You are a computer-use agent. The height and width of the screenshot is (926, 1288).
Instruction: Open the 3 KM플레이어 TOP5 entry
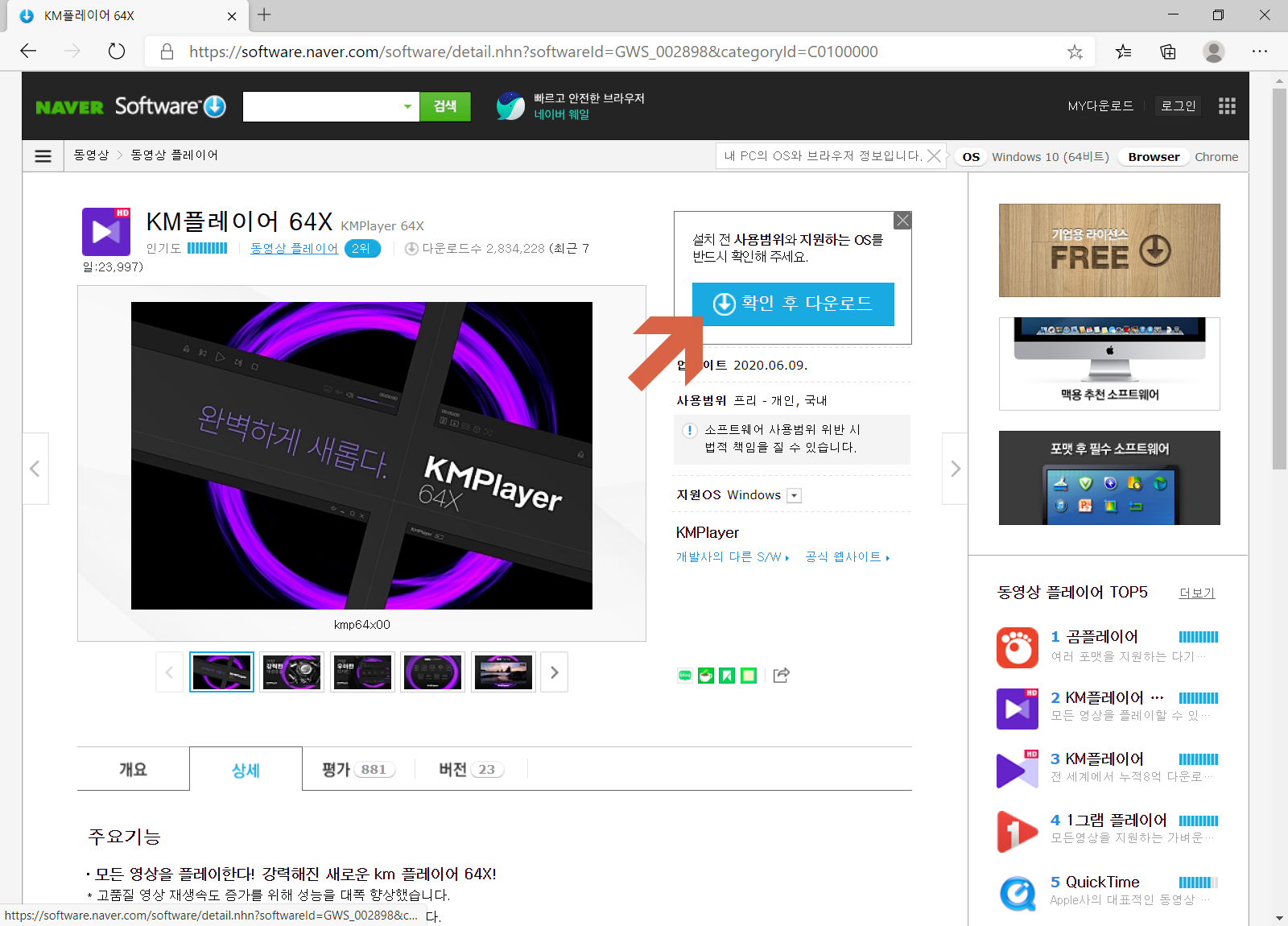pos(1097,759)
